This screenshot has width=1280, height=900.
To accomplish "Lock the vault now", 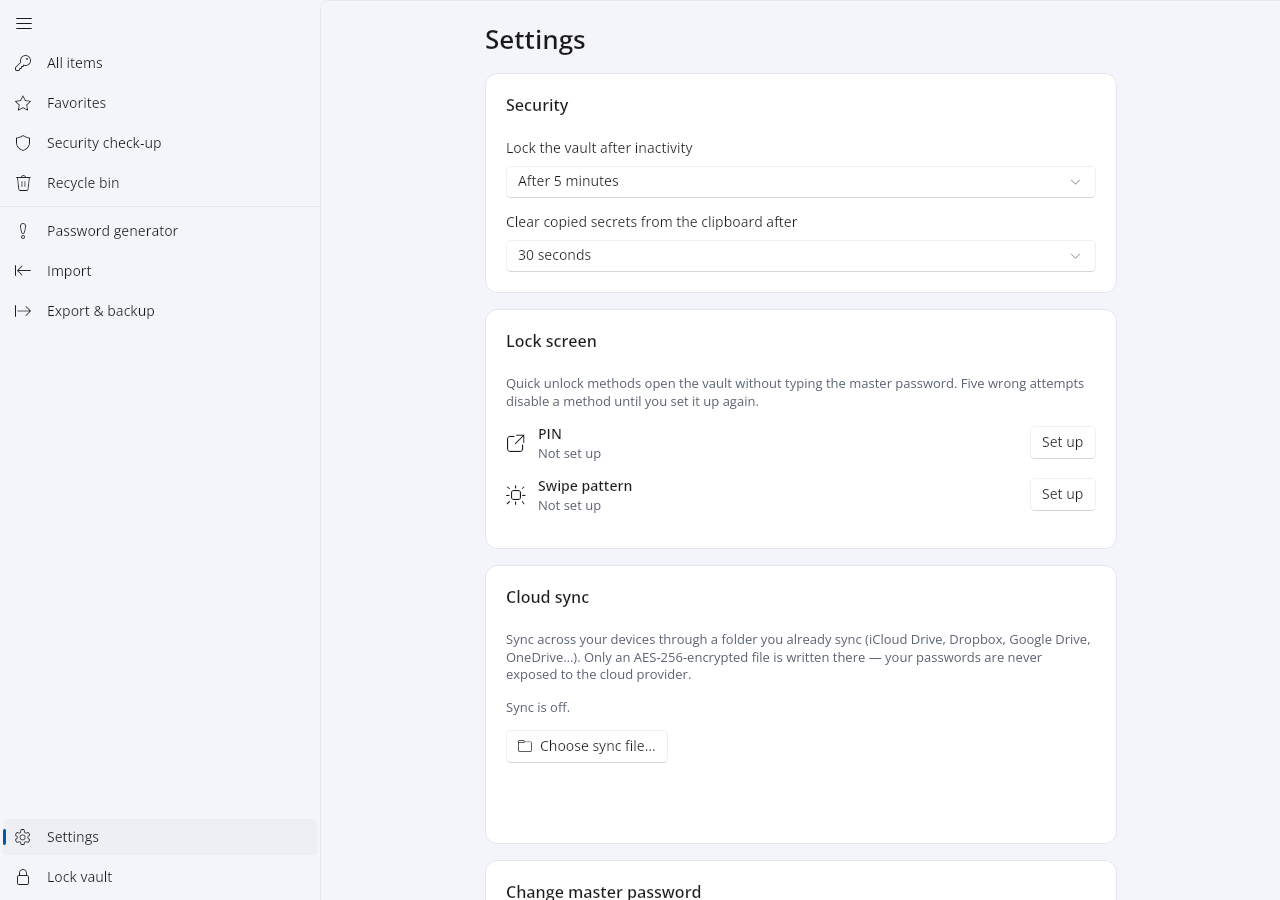I will click(160, 877).
